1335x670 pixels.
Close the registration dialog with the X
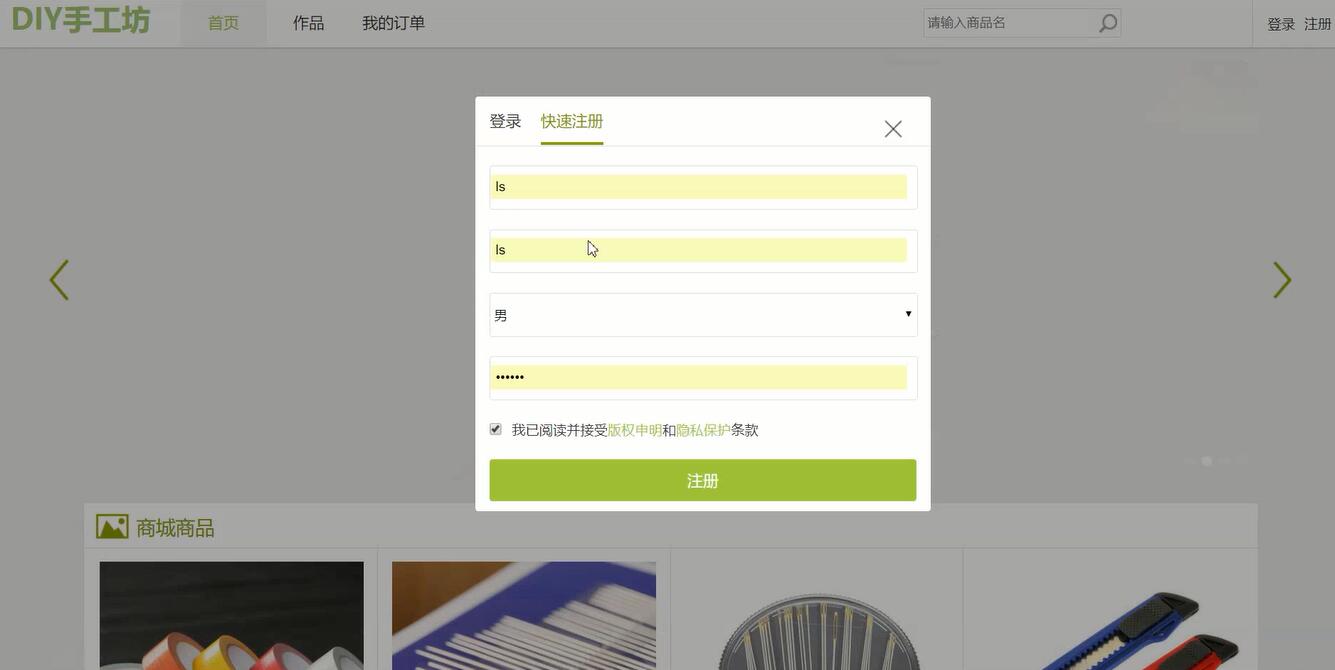(891, 128)
